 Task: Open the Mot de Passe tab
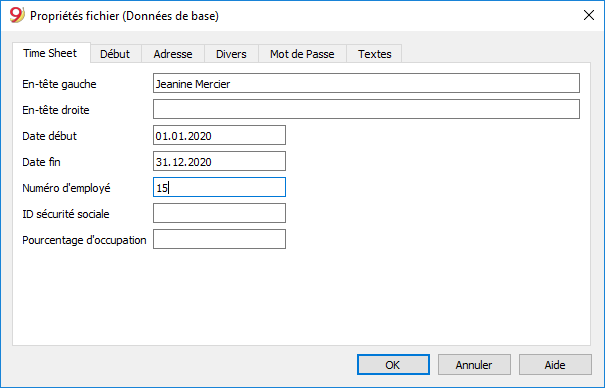pyautogui.click(x=302, y=54)
